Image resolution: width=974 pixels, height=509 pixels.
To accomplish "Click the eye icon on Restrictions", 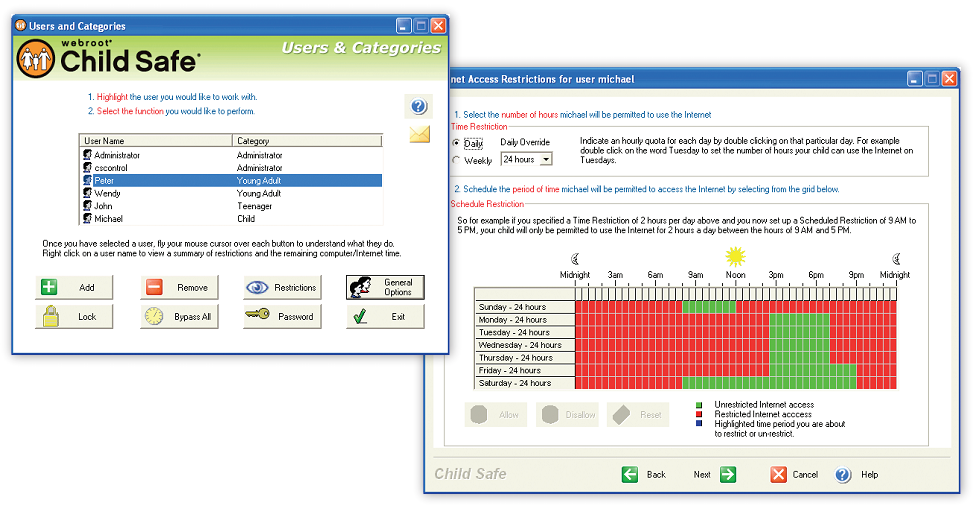I will click(257, 287).
